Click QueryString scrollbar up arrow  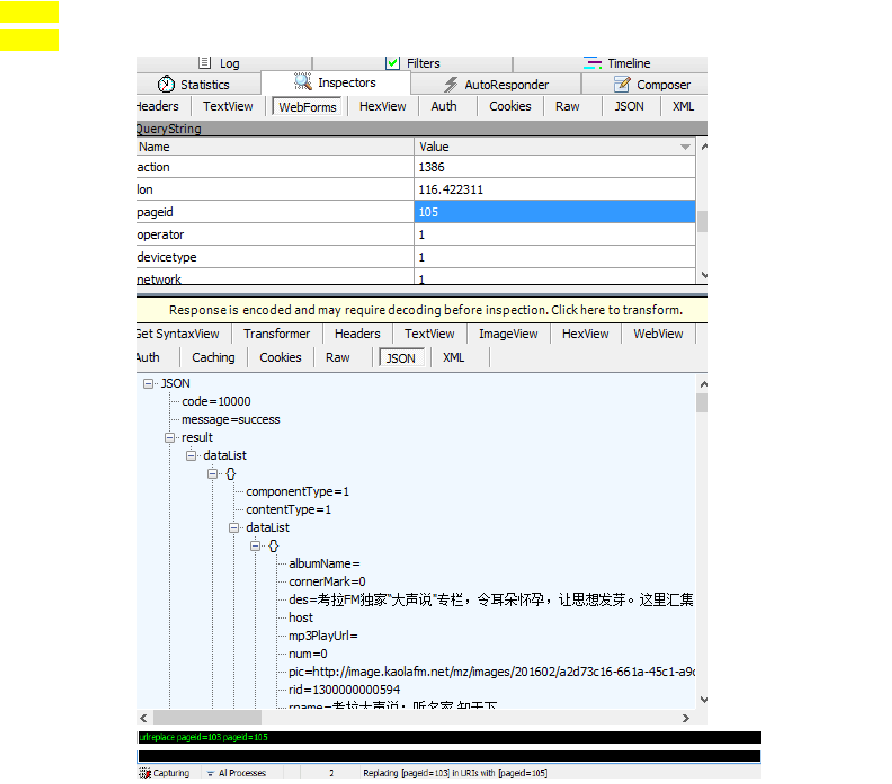tap(704, 147)
